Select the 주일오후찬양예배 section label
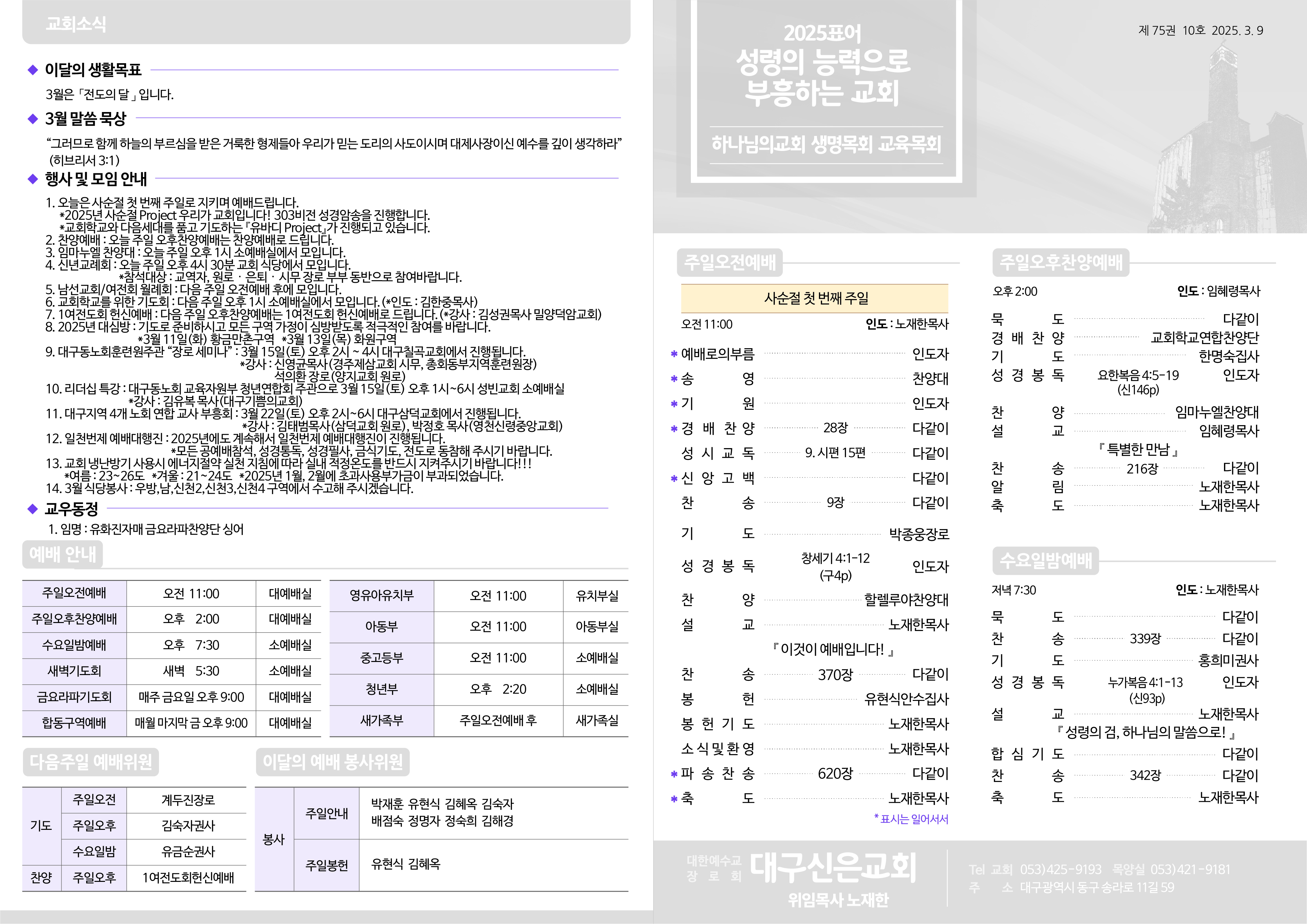This screenshot has height=924, width=1307. click(1061, 262)
